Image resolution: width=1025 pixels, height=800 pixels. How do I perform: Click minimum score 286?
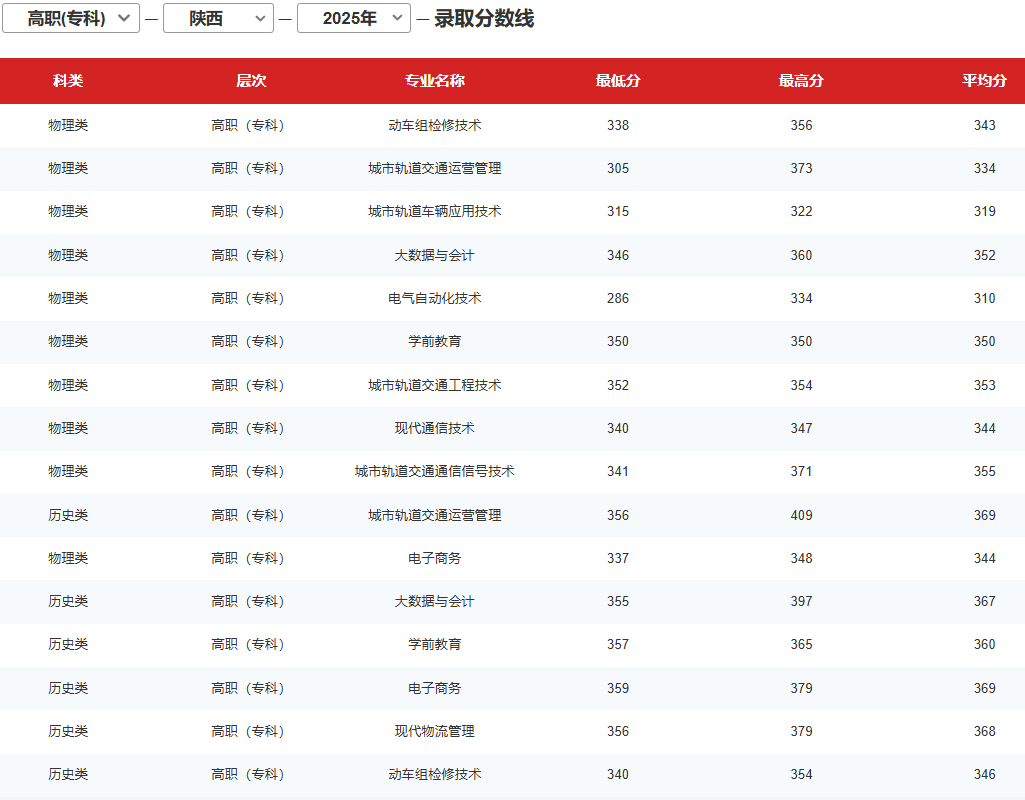tap(618, 299)
